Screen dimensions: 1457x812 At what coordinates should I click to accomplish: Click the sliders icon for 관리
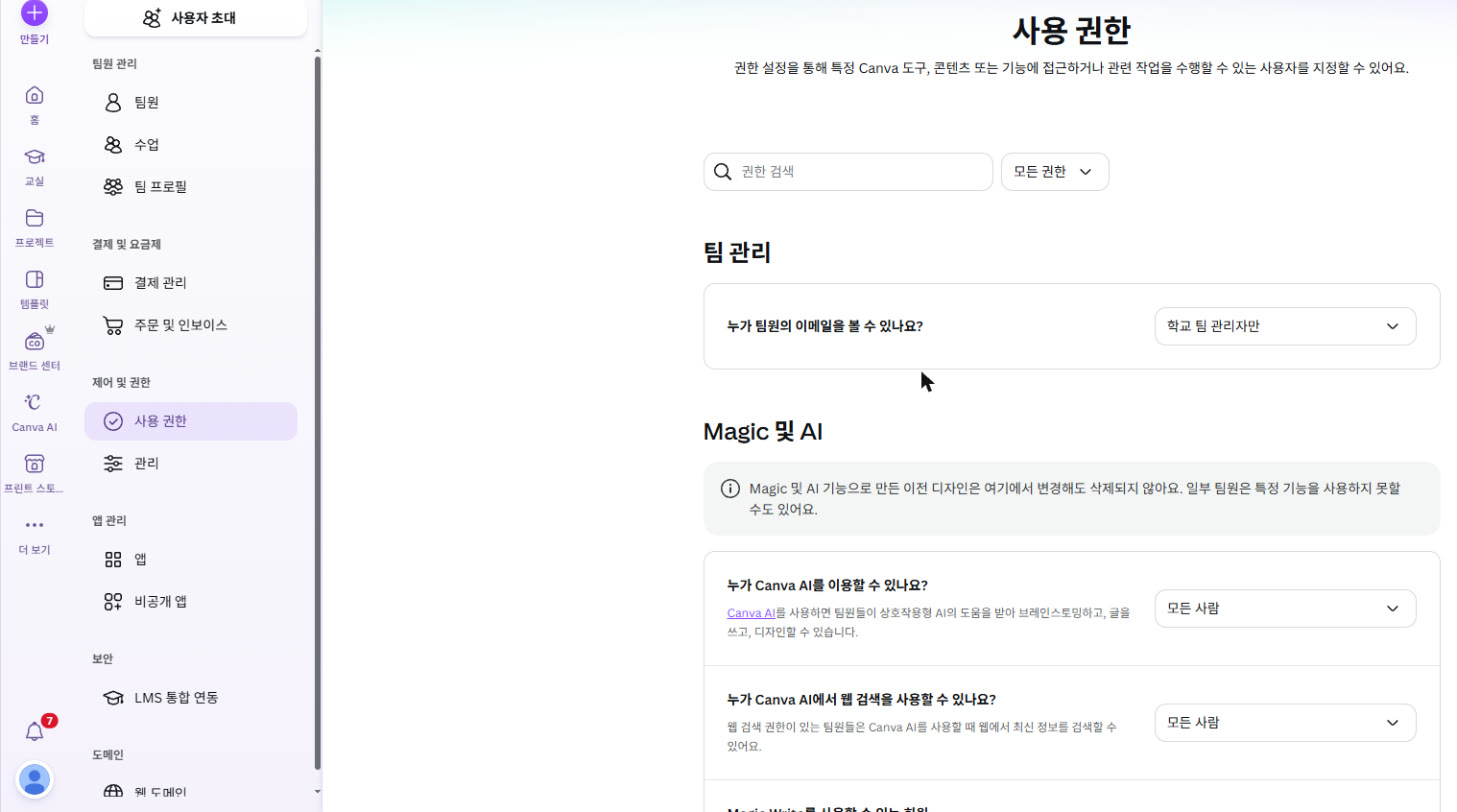(x=113, y=463)
